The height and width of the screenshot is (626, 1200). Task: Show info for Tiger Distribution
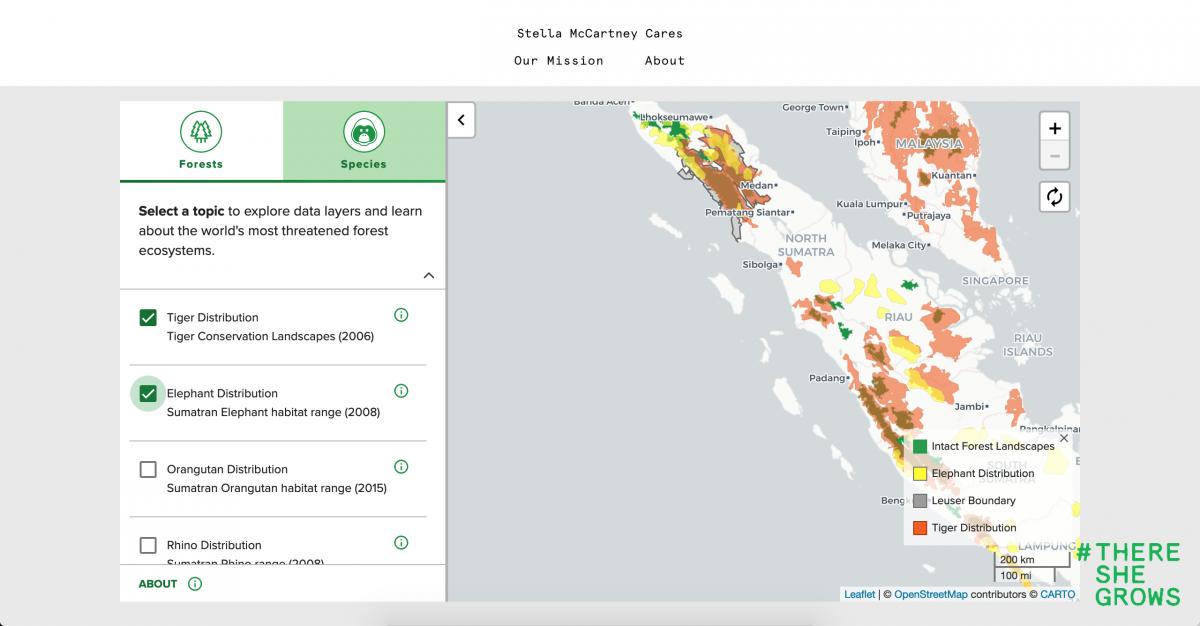401,315
